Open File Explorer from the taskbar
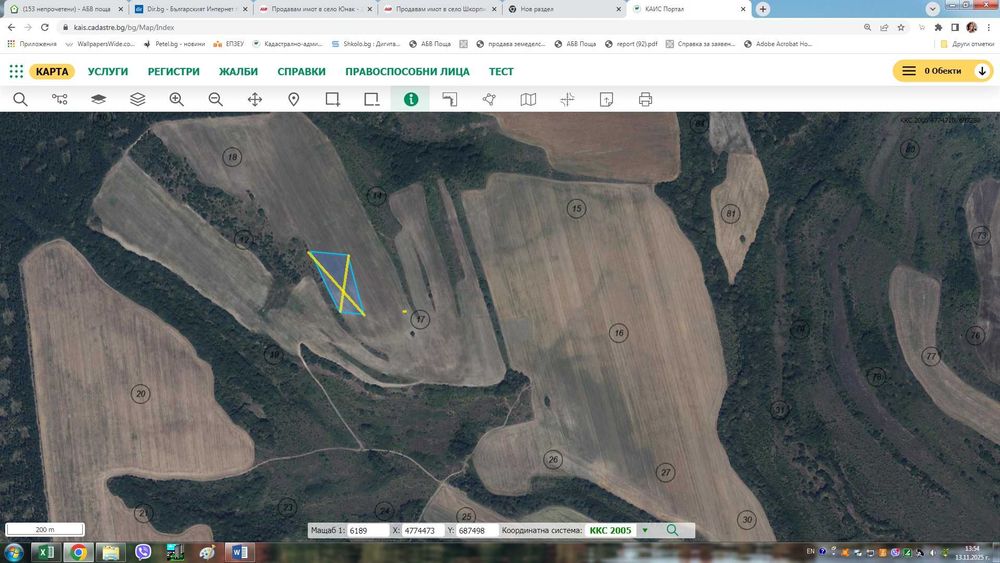 111,552
